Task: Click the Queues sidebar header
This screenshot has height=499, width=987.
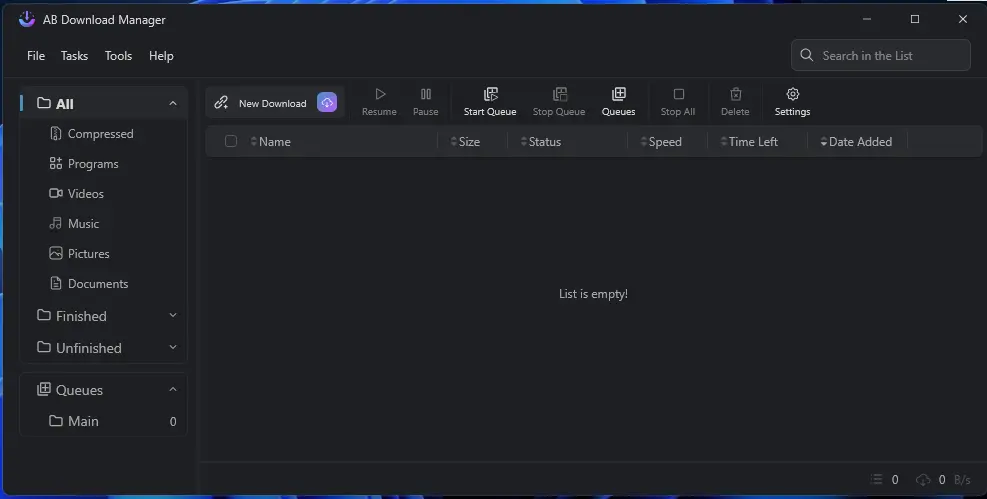Action: click(x=104, y=390)
